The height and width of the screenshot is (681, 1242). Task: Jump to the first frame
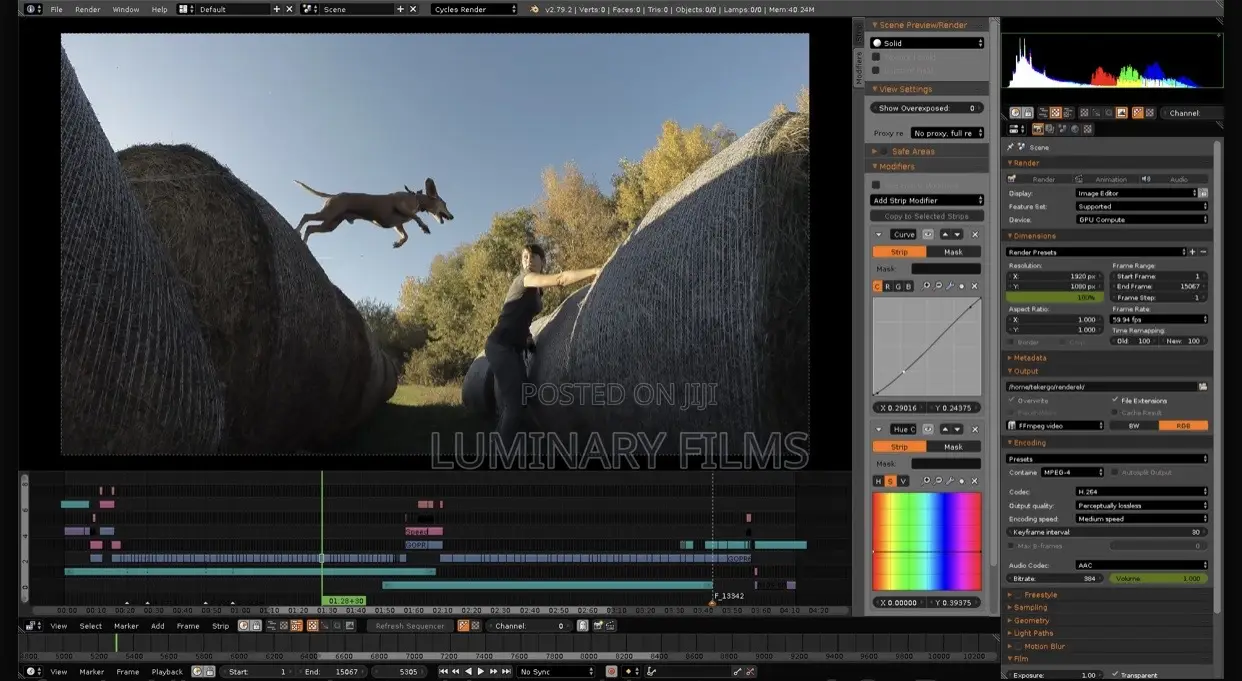point(444,672)
